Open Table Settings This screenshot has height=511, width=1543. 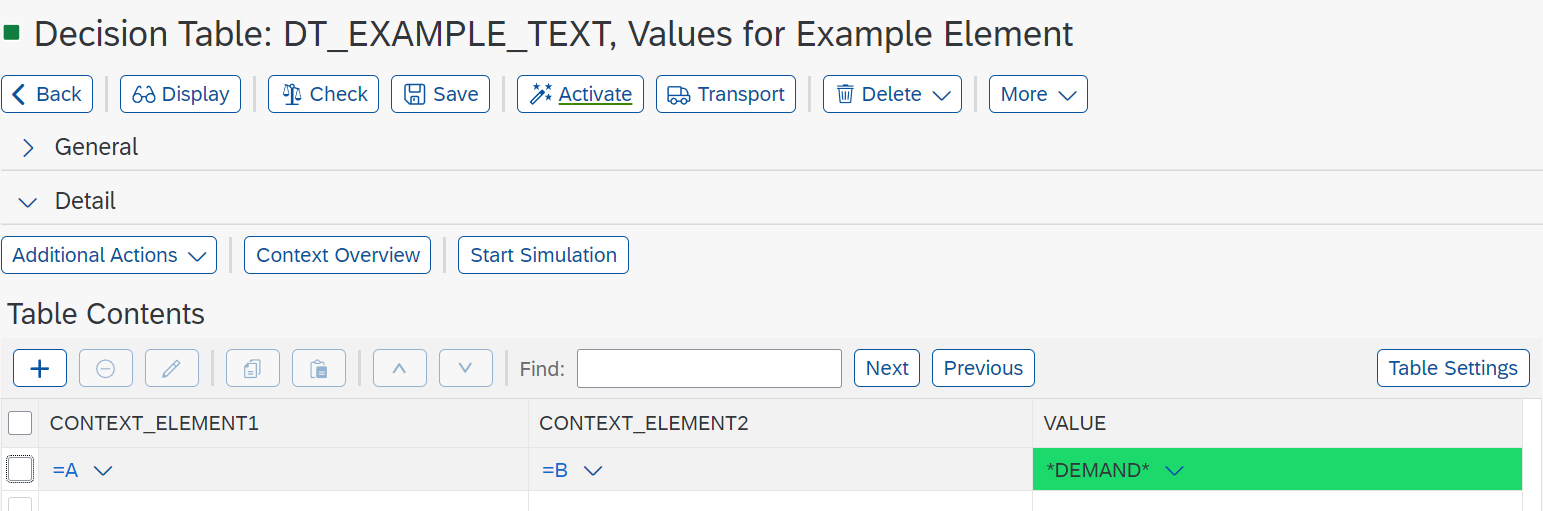1453,368
